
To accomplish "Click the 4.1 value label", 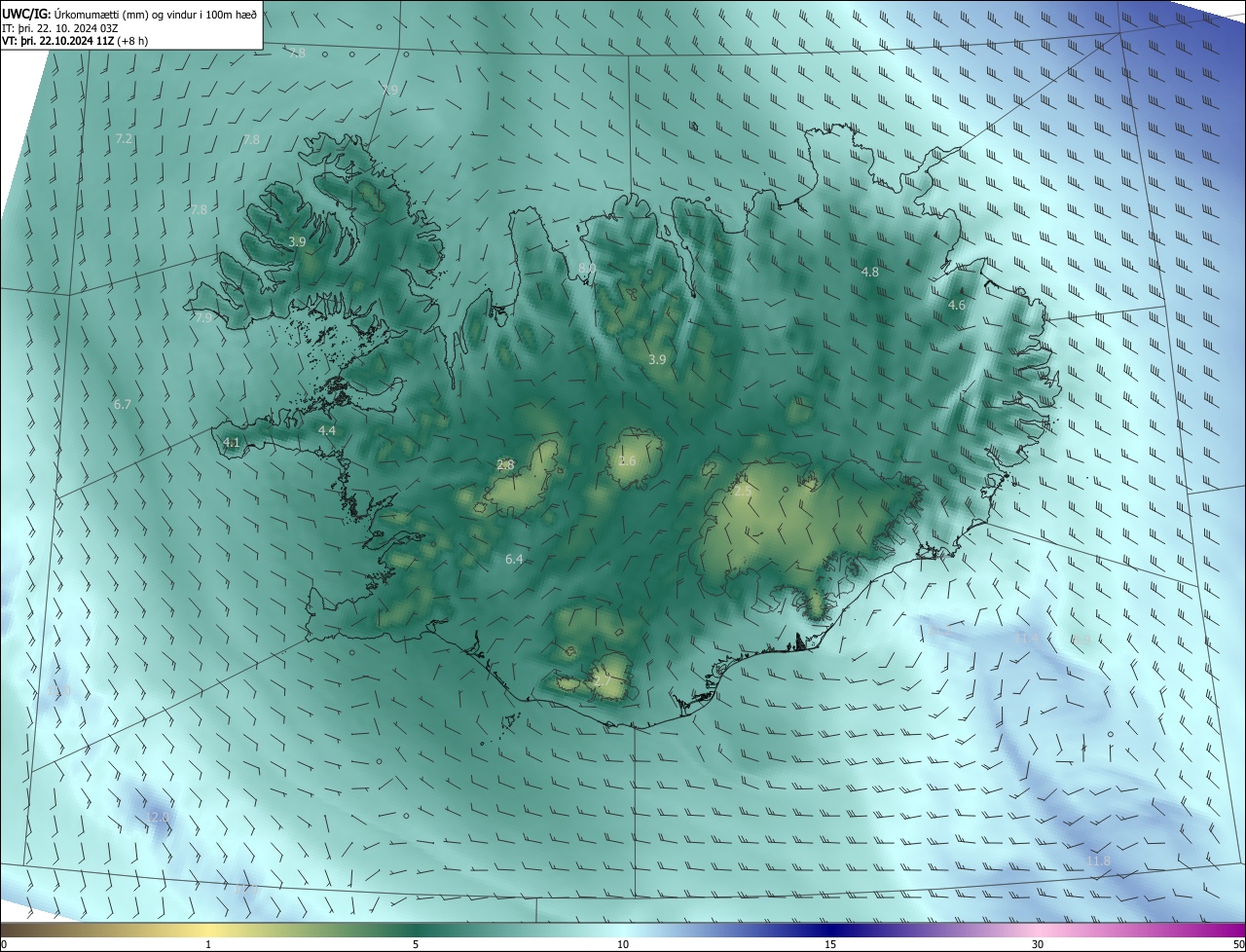I will coord(232,443).
